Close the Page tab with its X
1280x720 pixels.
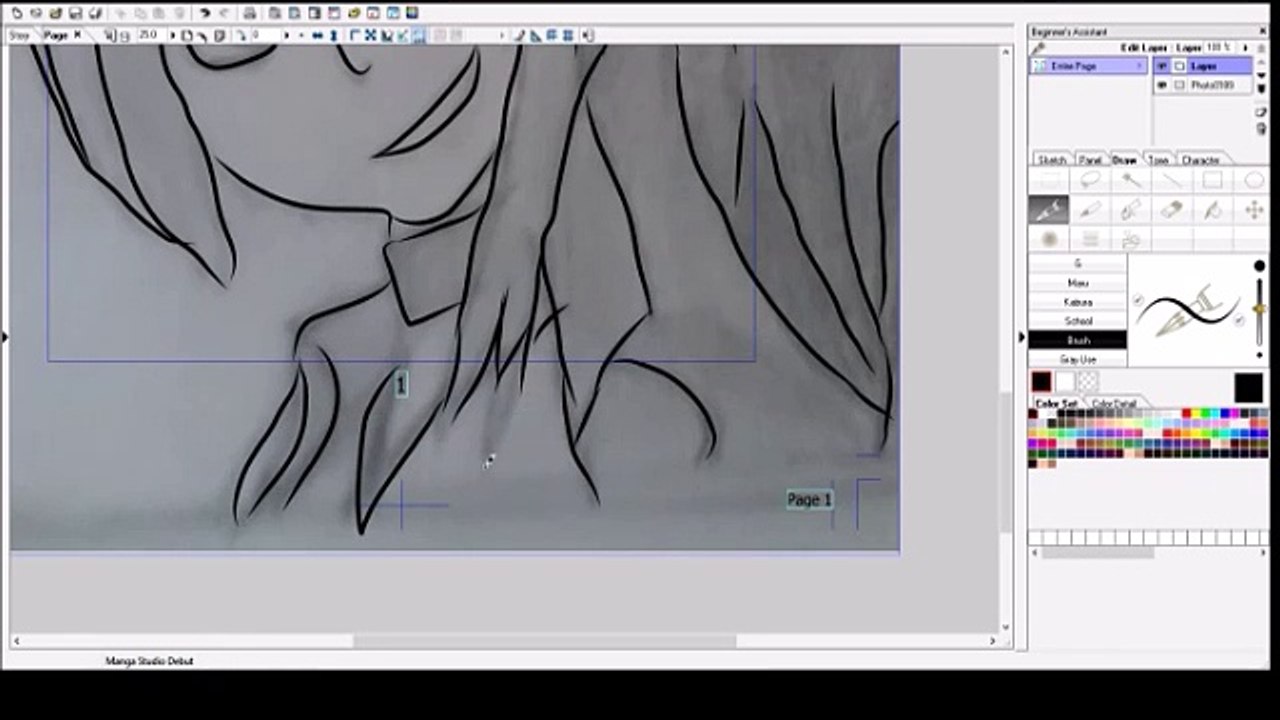coord(77,35)
